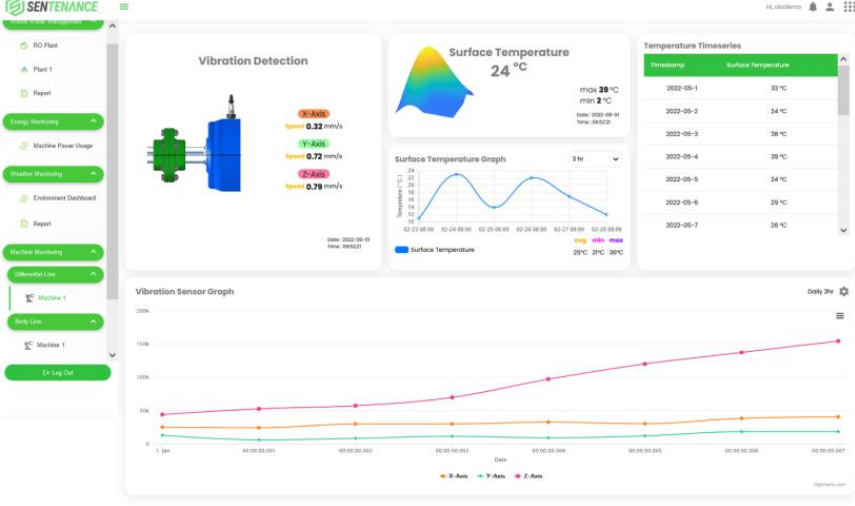This screenshot has width=855, height=506.
Task: Open the notifications bell
Action: [813, 7]
